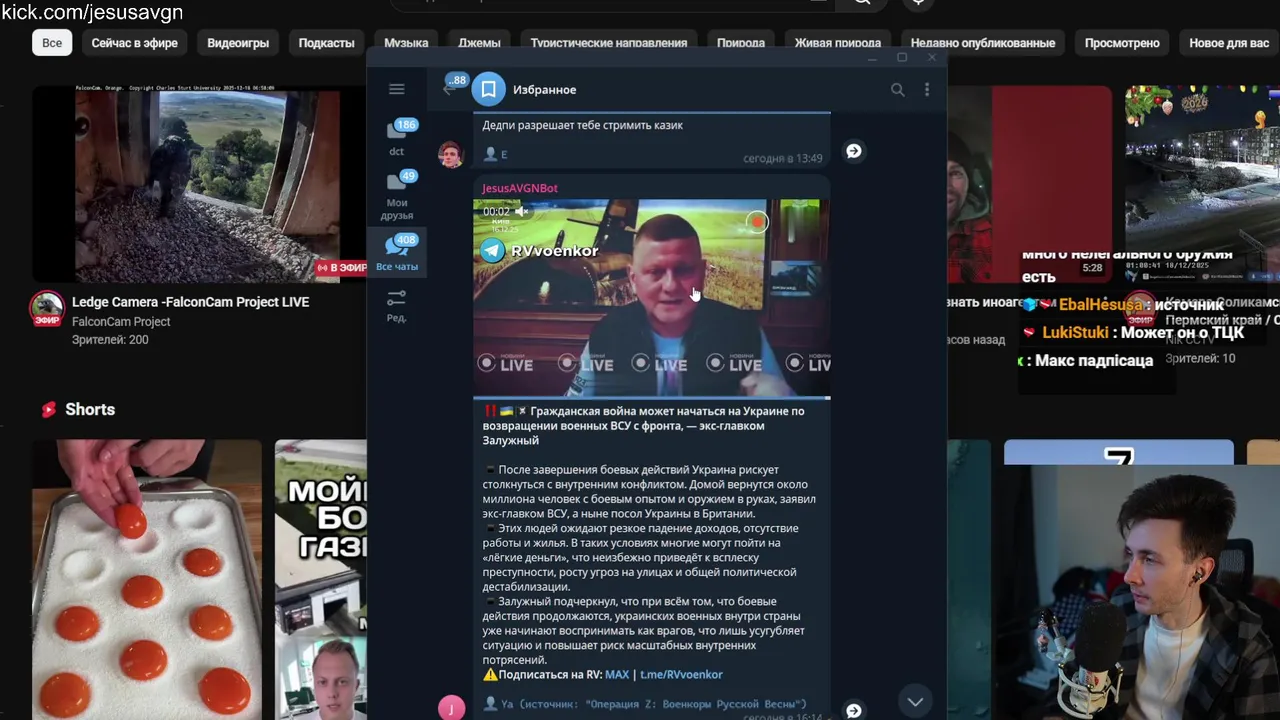
Task: Open the Избранное bookmark avatar
Action: point(488,89)
